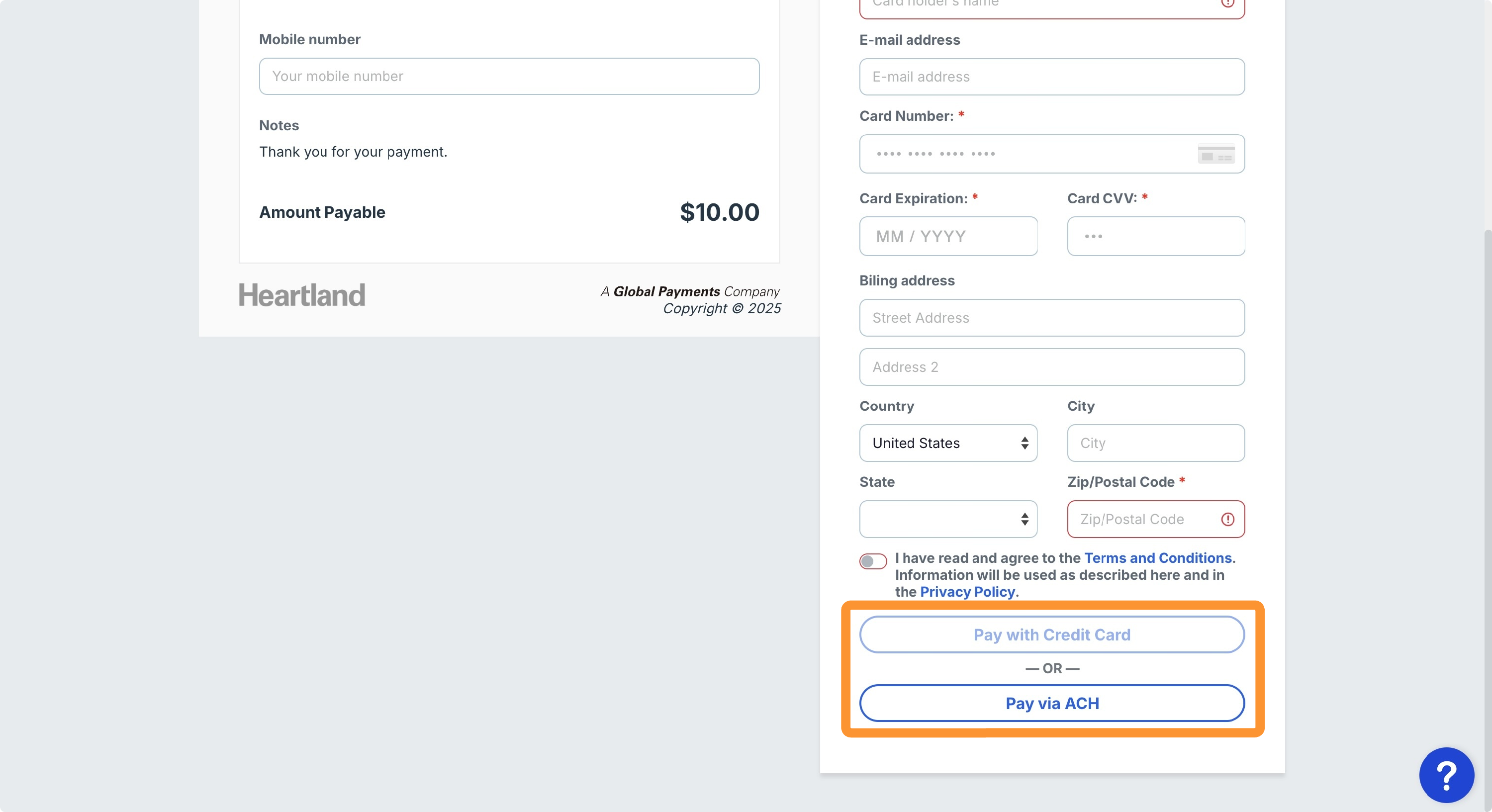Select the Card Number input field

click(1052, 154)
